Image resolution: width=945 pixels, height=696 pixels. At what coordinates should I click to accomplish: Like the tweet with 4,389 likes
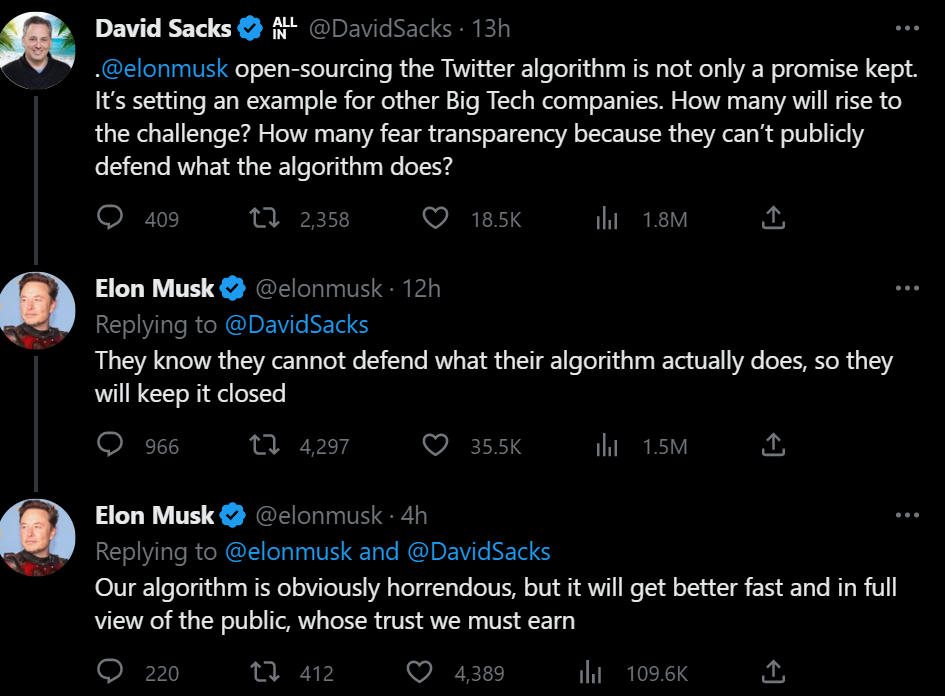(x=422, y=672)
